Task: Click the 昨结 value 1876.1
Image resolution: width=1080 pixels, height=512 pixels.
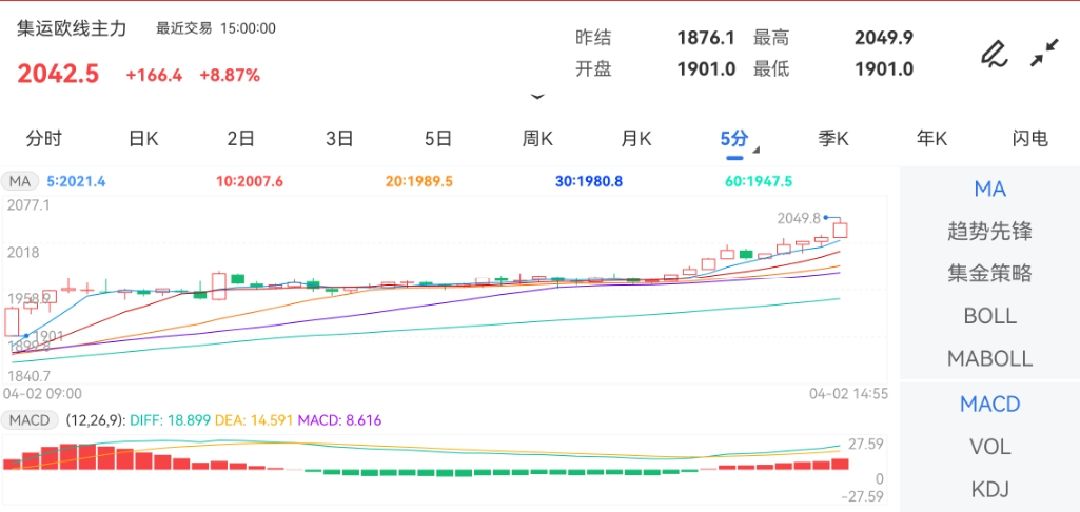Action: click(706, 37)
